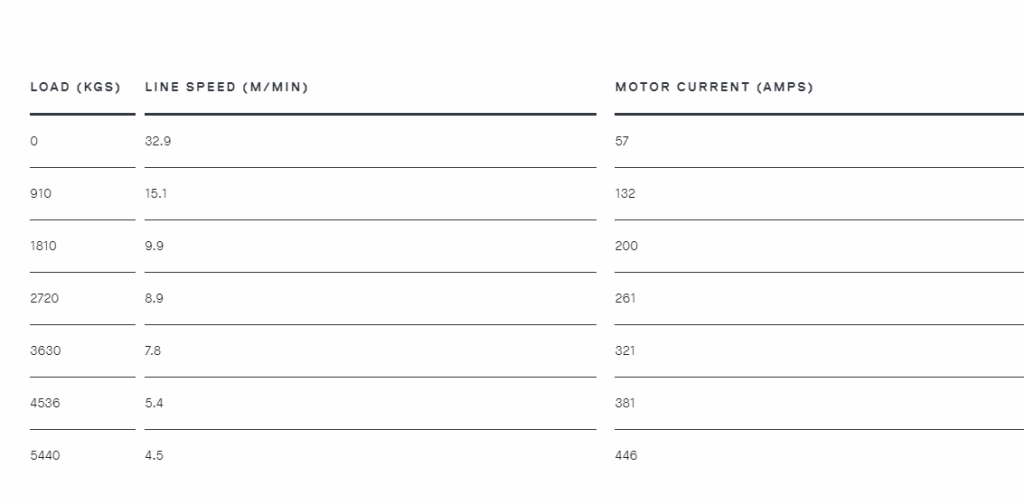Screen dimensions: 1024x504
Task: Click the MOTOR CURRENT (AMPS) column header
Action: point(714,87)
